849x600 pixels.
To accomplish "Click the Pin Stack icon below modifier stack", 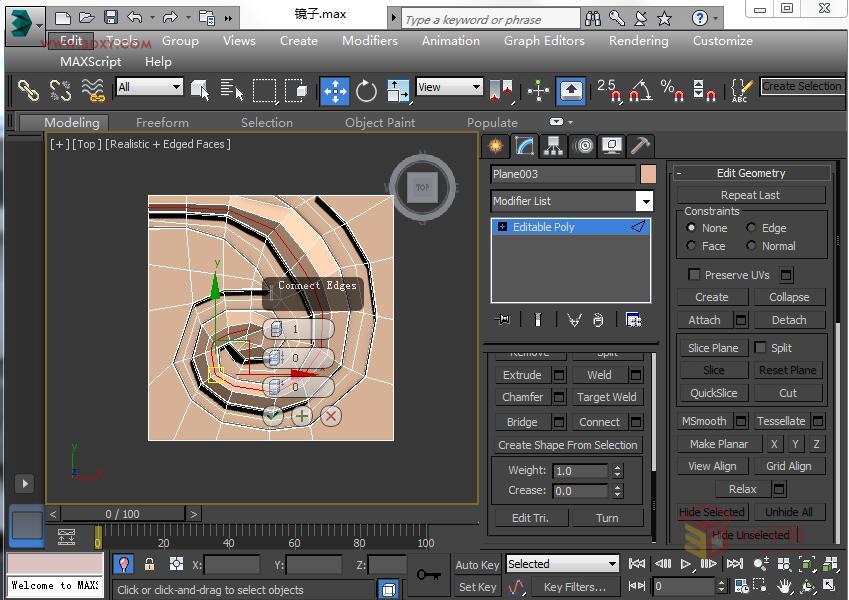I will coord(503,320).
